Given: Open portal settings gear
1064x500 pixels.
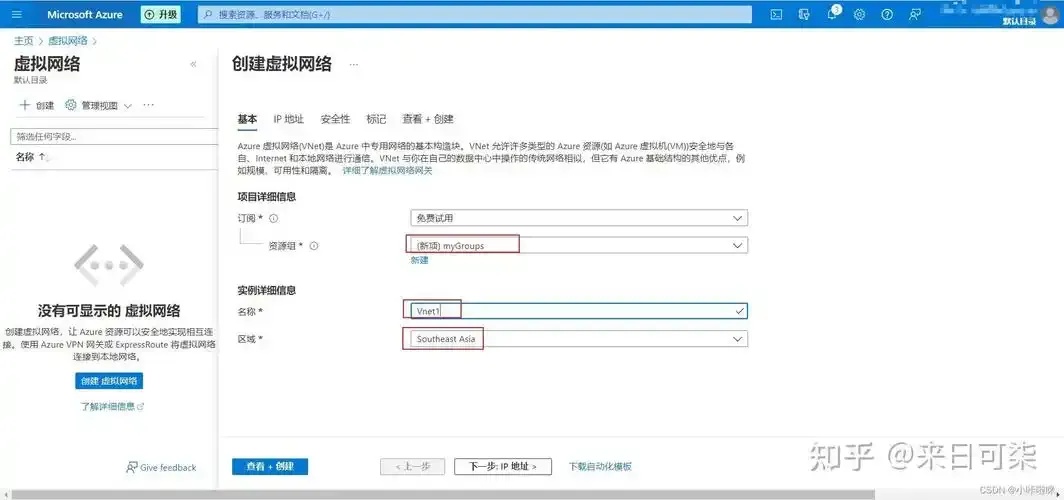Looking at the screenshot, I should click(859, 14).
